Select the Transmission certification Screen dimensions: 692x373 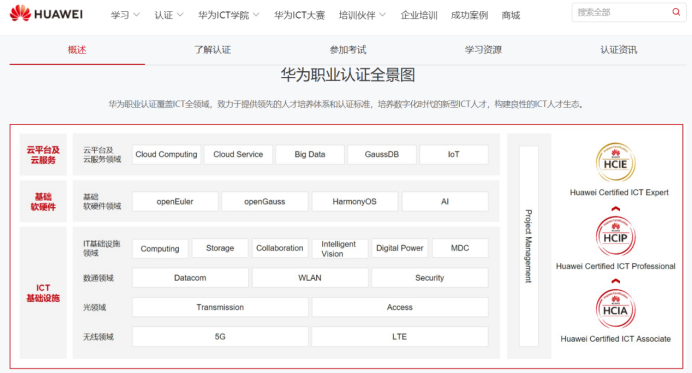point(220,307)
